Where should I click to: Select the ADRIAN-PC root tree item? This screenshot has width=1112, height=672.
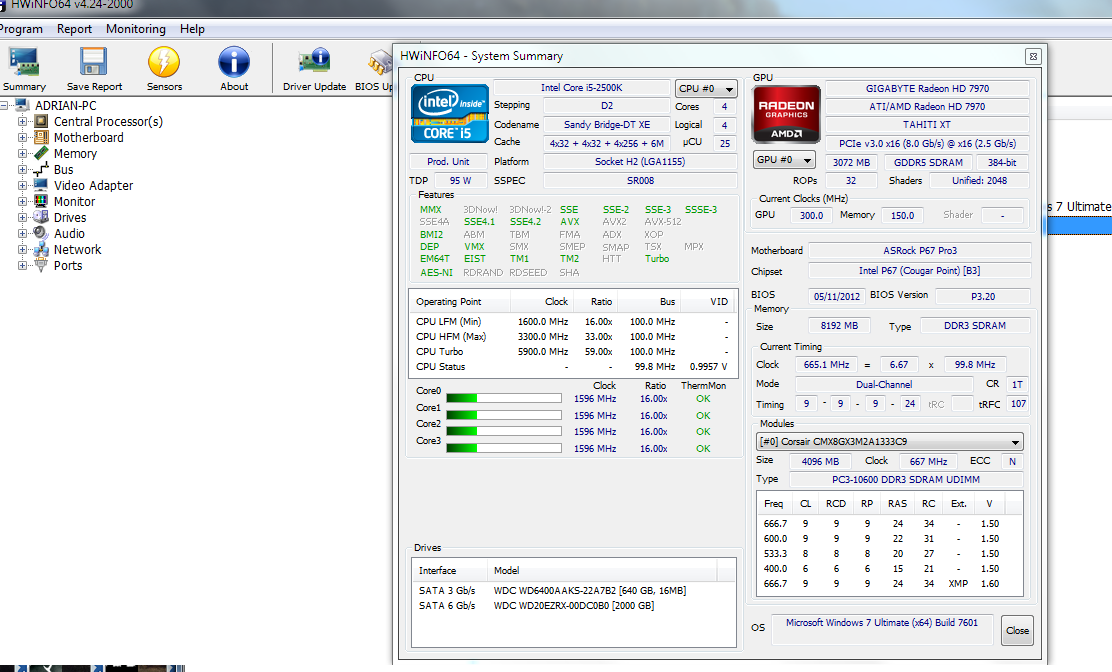pos(66,105)
